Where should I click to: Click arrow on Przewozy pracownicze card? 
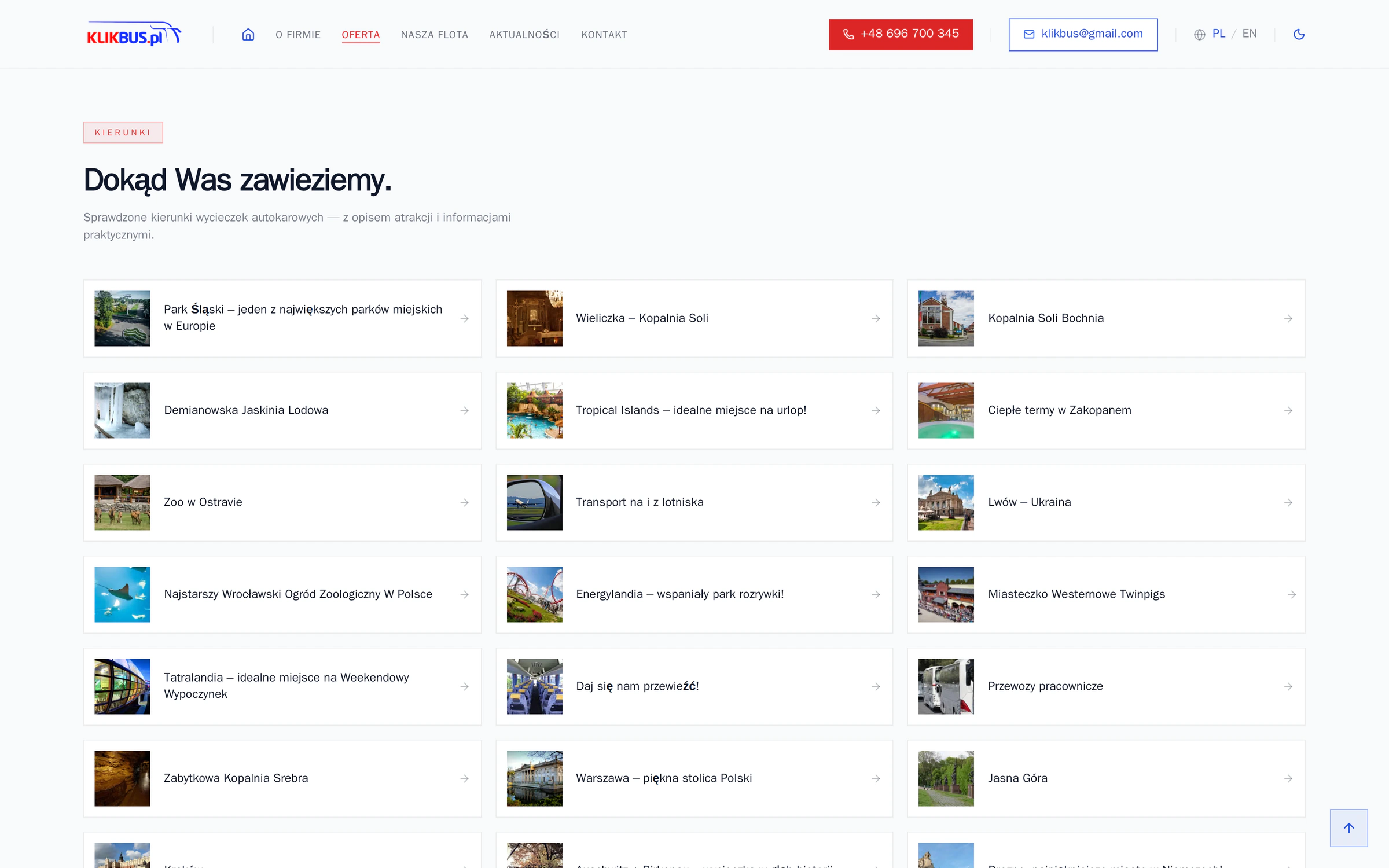point(1288,687)
